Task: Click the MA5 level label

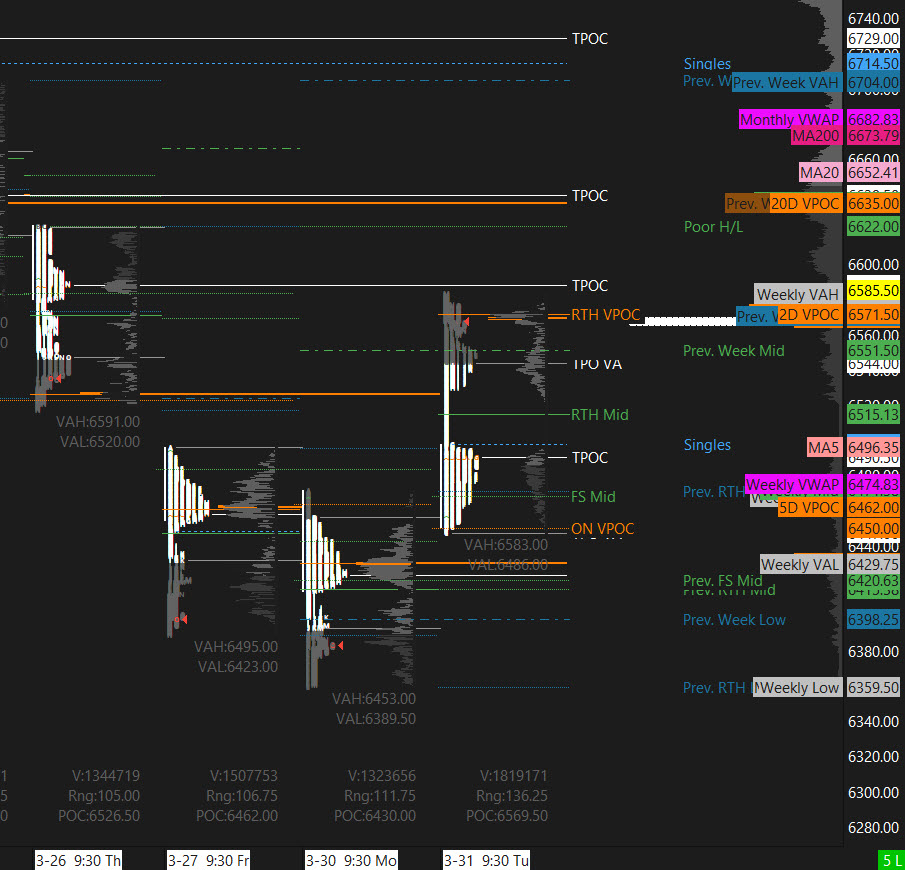Action: pos(824,448)
